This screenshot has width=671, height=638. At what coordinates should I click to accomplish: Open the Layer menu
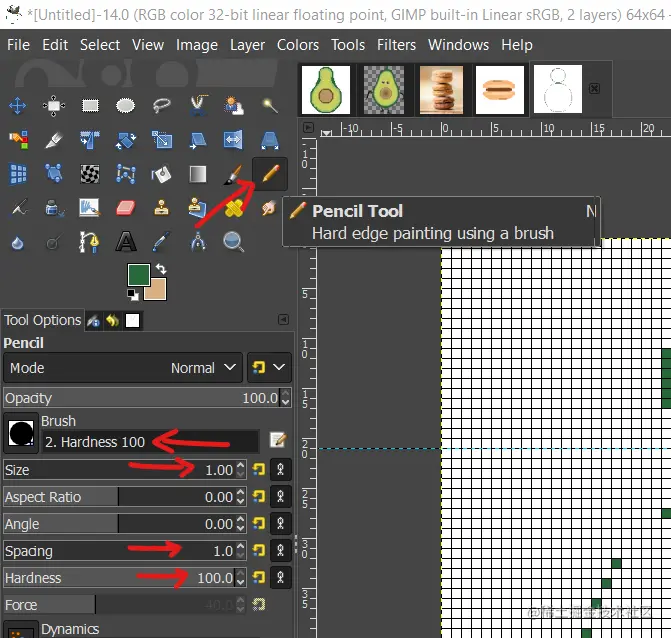(x=247, y=45)
